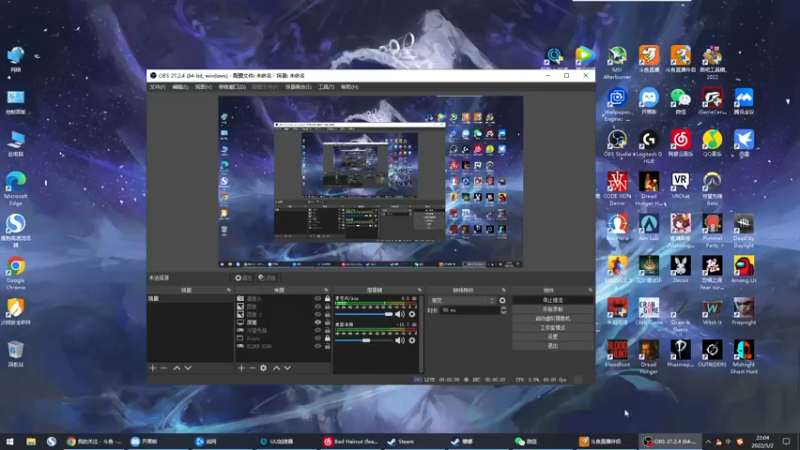800x450 pixels.
Task: Click the 开始录制 start recording button
Action: 553,310
